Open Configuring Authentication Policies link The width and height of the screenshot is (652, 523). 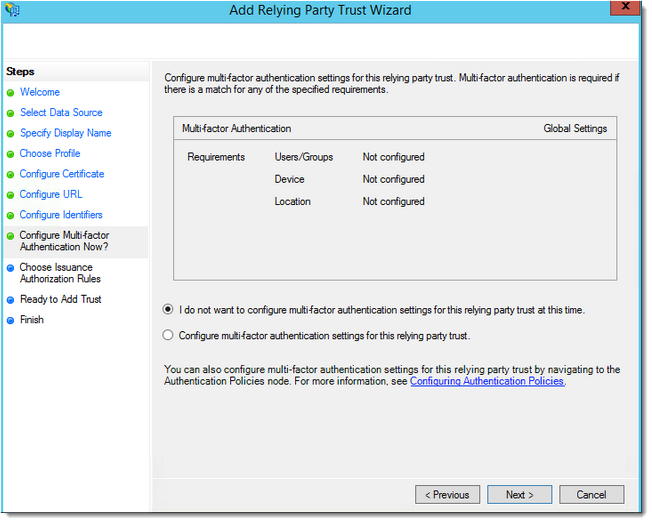pyautogui.click(x=487, y=382)
